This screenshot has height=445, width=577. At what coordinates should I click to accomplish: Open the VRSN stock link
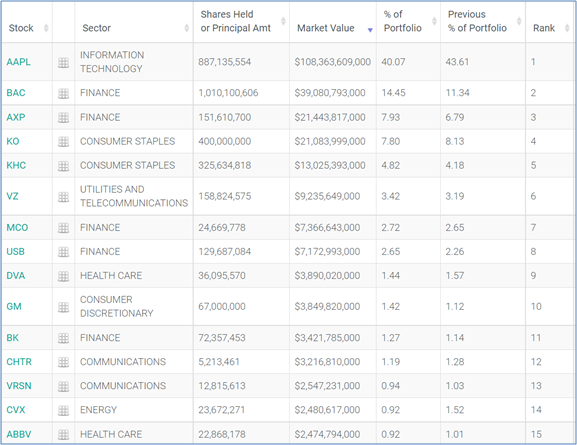[19, 386]
